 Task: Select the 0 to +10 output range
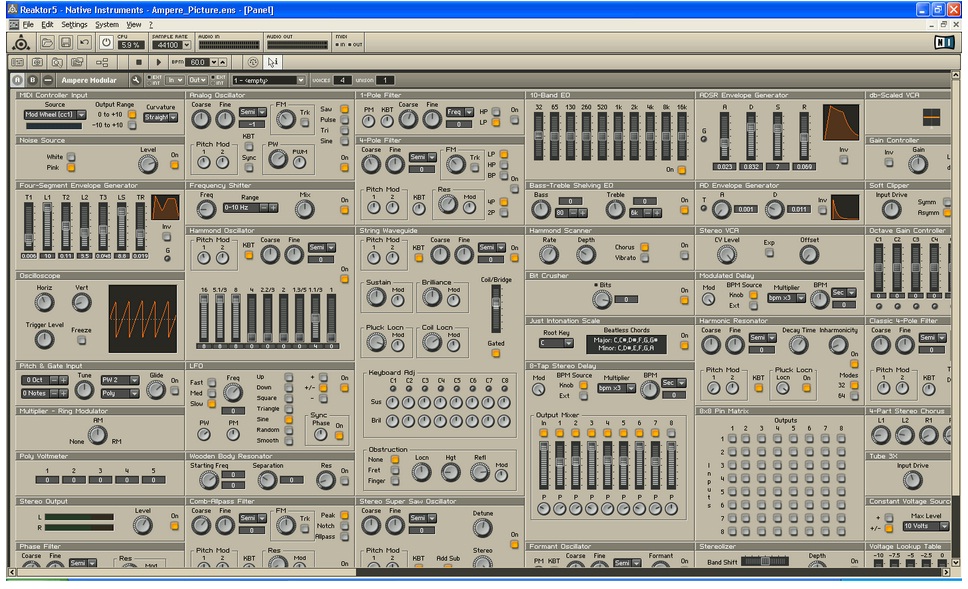(131, 114)
